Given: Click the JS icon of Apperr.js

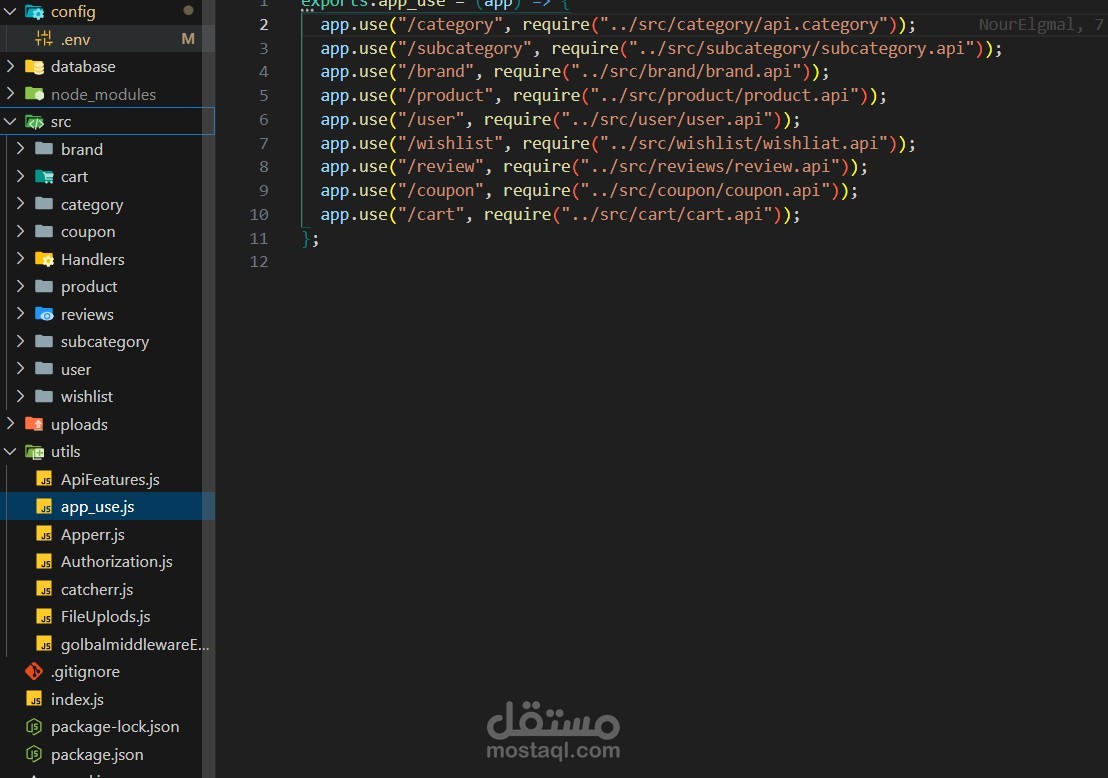Looking at the screenshot, I should (44, 534).
